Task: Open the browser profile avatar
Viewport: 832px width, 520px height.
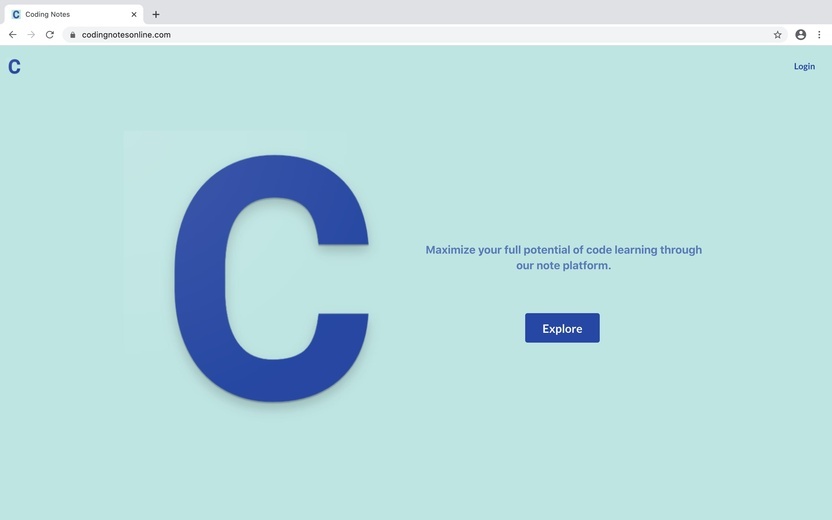Action: [801, 34]
